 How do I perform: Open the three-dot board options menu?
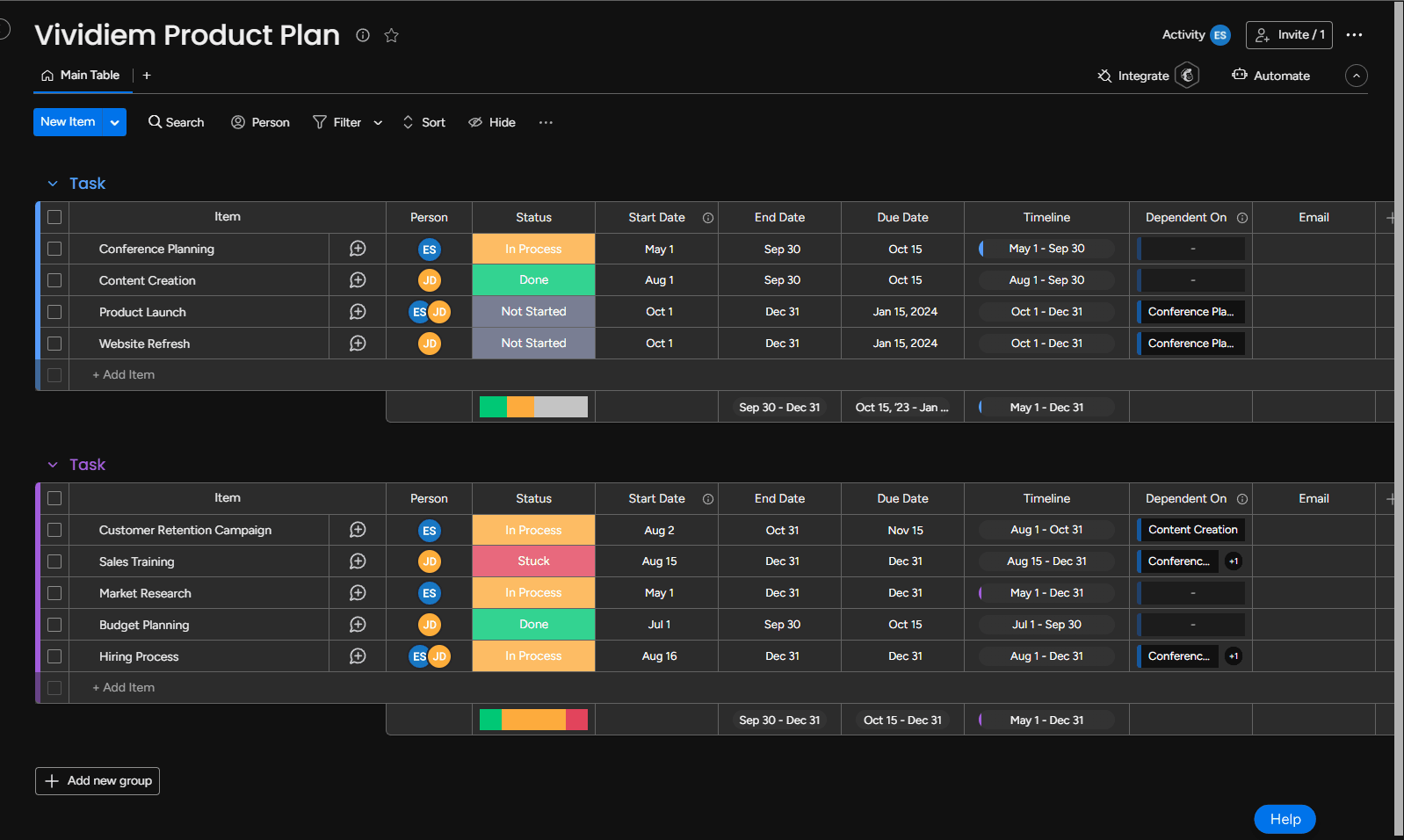1354,35
